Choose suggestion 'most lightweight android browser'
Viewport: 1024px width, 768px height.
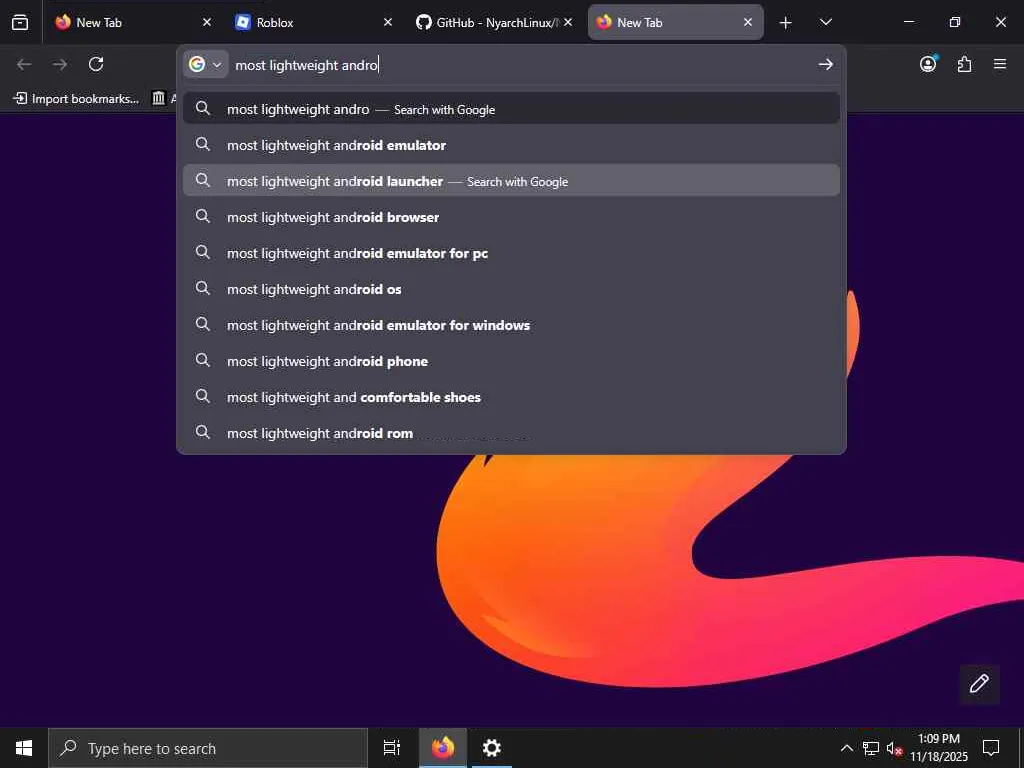coord(511,217)
